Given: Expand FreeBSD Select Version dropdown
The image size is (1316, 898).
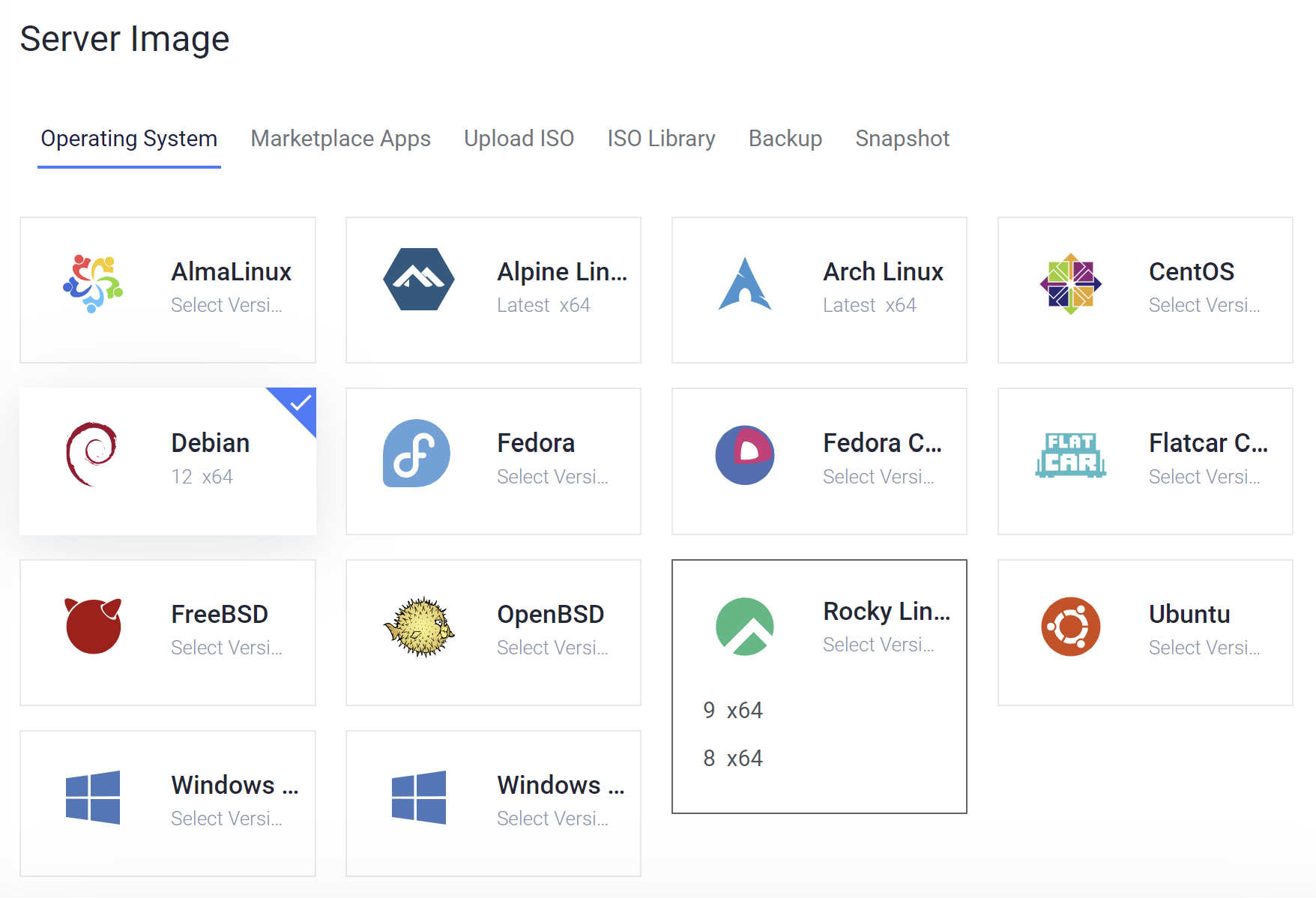Looking at the screenshot, I should (x=226, y=648).
